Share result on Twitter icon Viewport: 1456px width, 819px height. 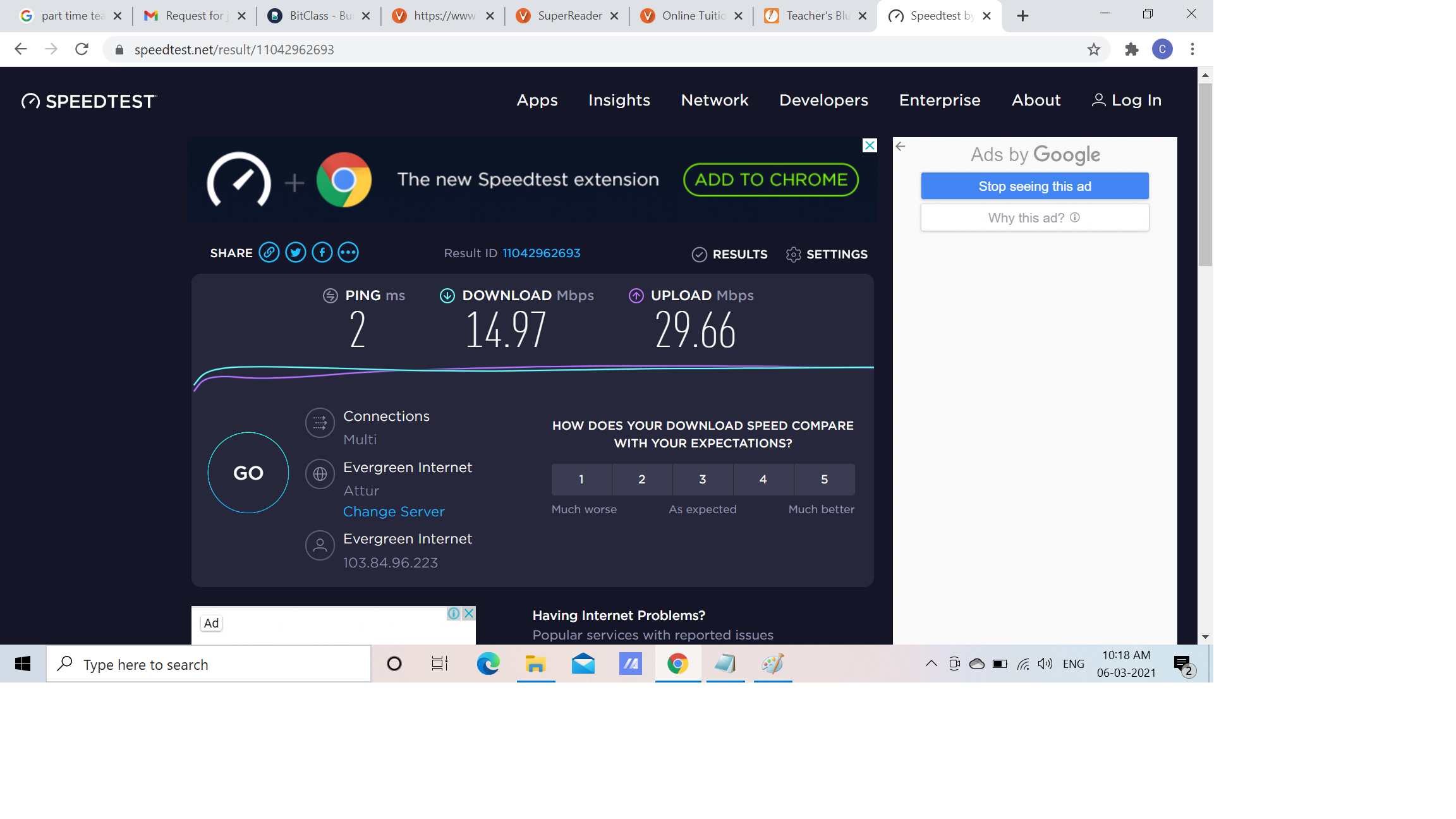(296, 253)
